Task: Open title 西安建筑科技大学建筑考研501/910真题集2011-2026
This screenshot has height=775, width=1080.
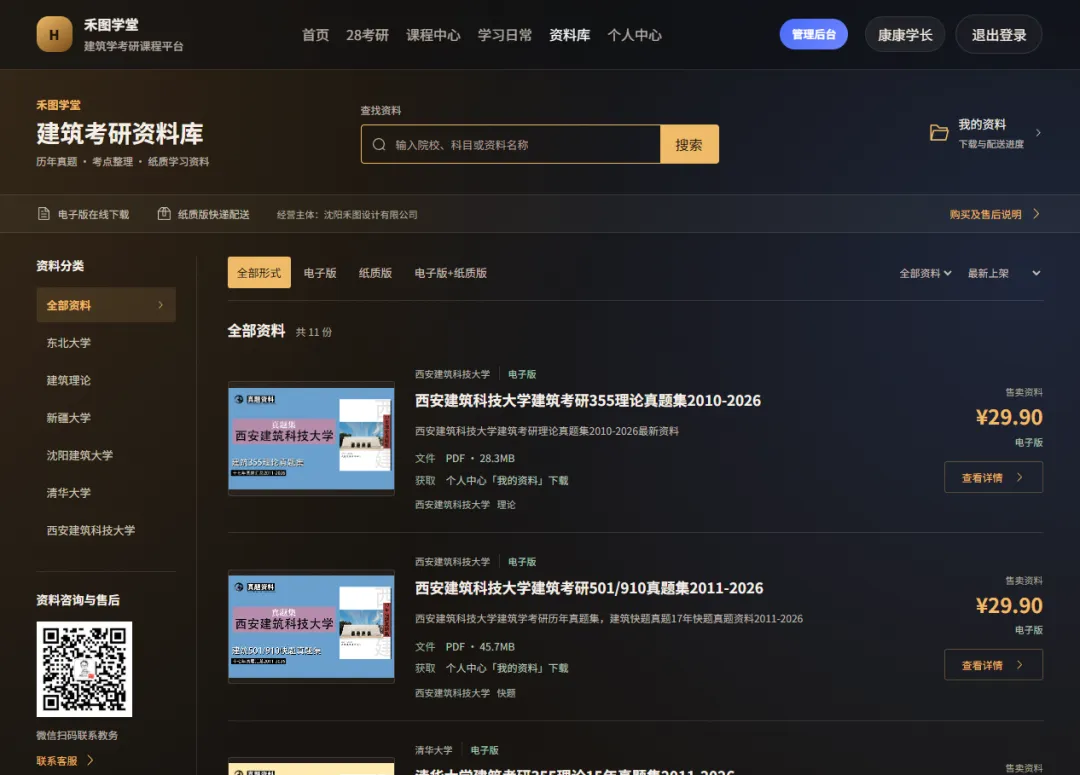Action: coord(589,588)
